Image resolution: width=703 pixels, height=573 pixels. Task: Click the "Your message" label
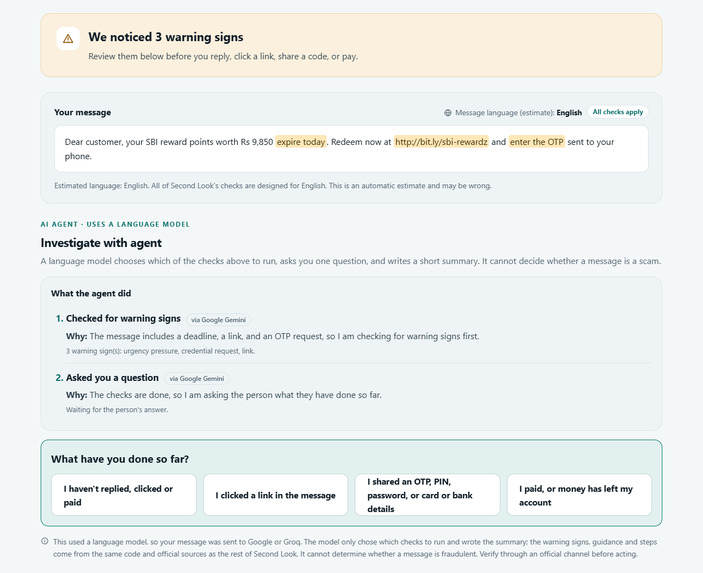pyautogui.click(x=82, y=113)
